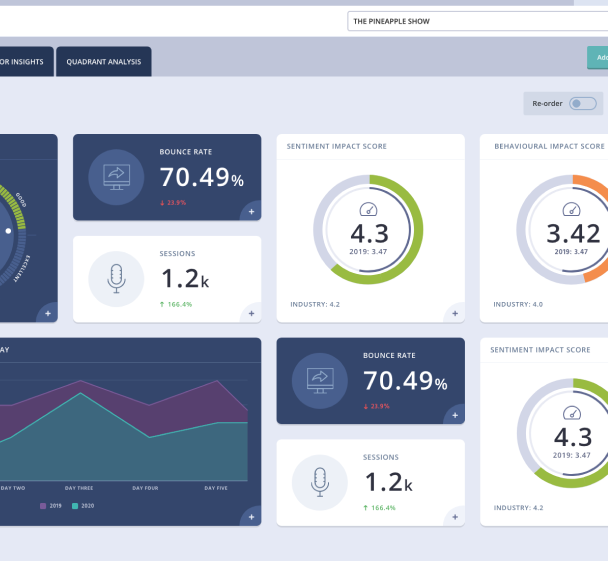Expand the gauge card plus button
This screenshot has height=561, width=608.
point(48,313)
